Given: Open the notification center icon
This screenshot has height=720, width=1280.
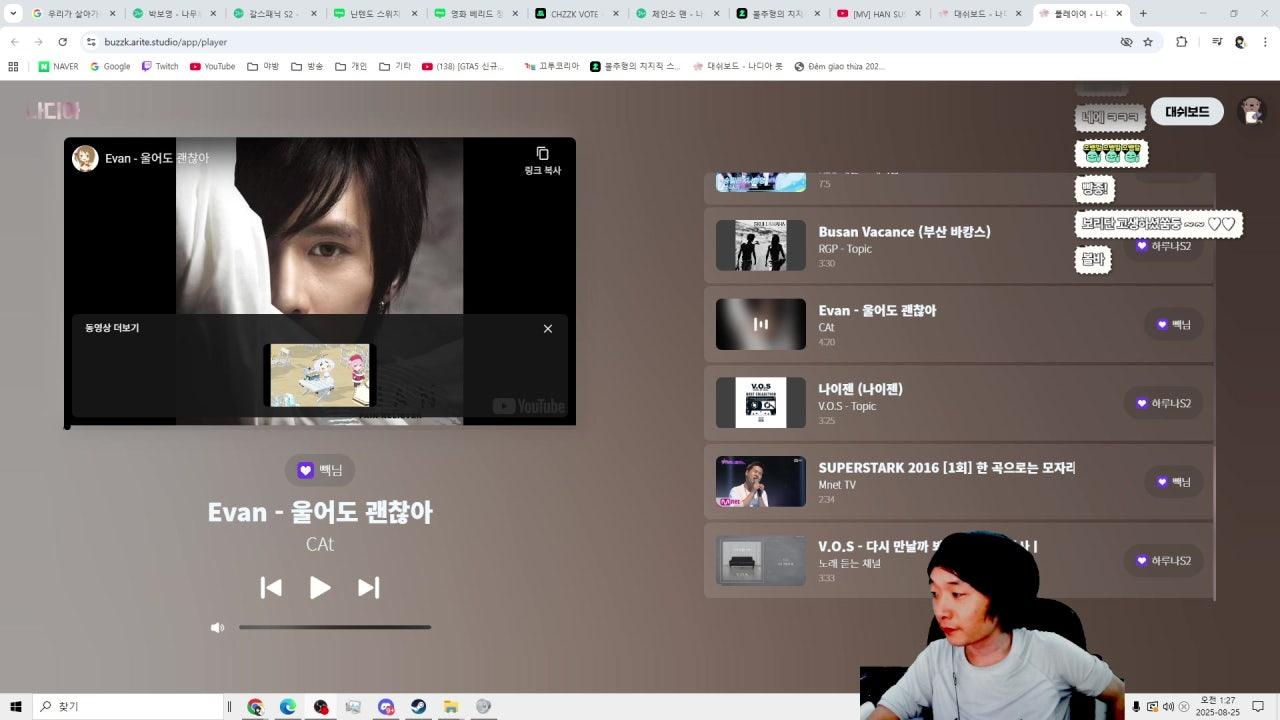Looking at the screenshot, I should click(x=1258, y=706).
